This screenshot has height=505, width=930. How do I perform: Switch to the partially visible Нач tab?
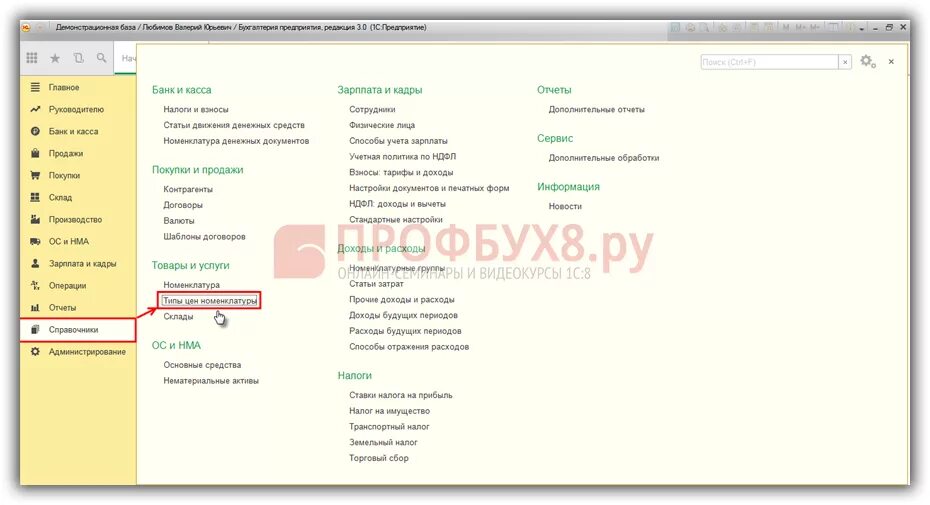127,58
